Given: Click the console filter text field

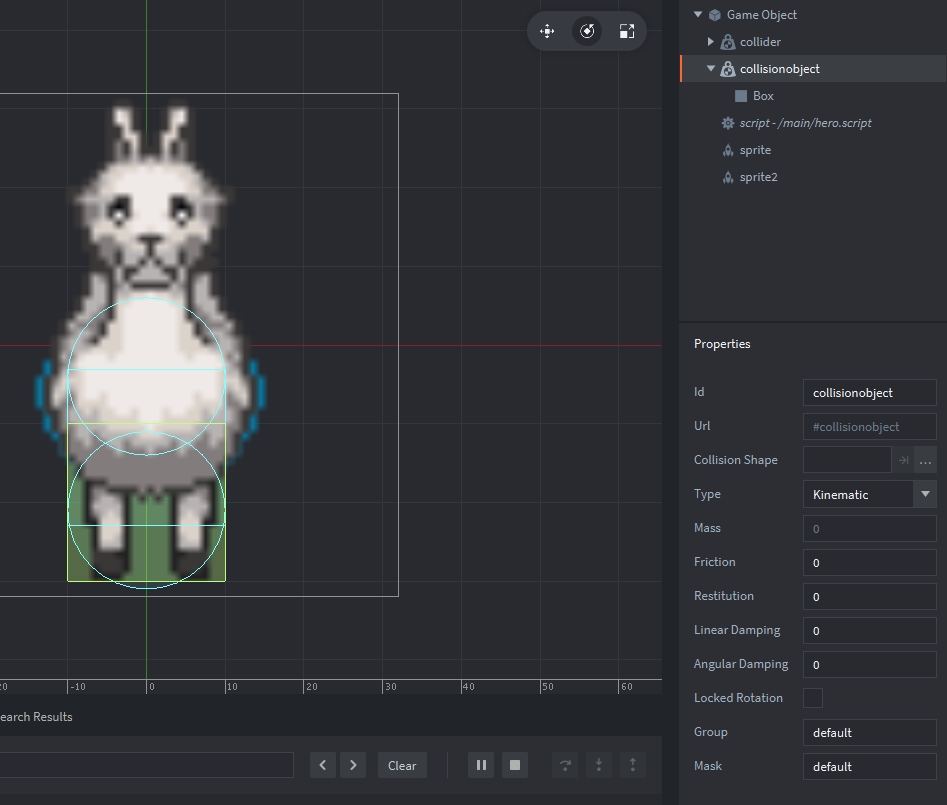Looking at the screenshot, I should pyautogui.click(x=147, y=765).
